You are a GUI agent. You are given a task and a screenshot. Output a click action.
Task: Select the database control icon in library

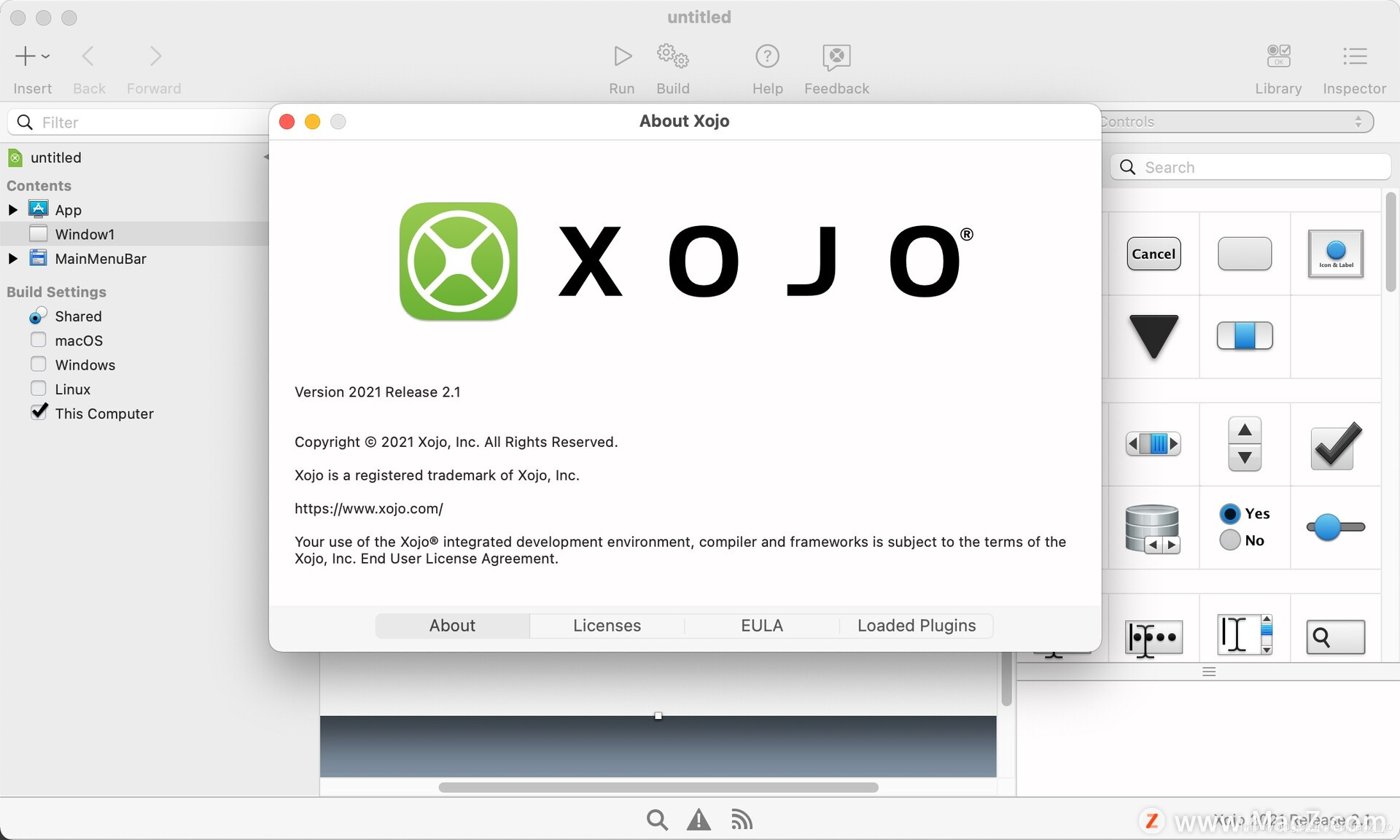1153,528
